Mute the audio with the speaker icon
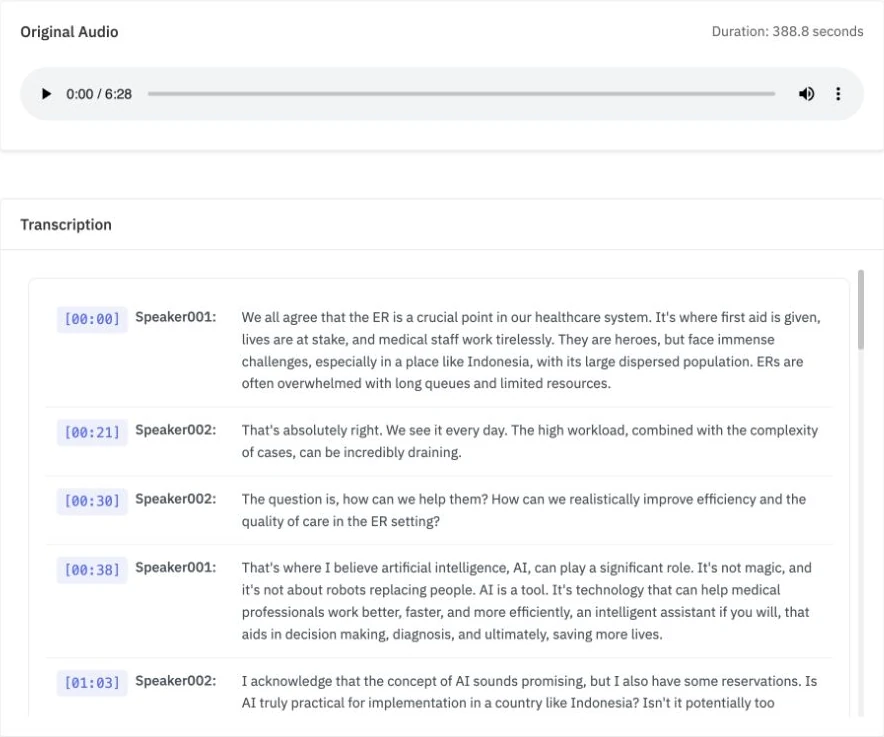This screenshot has width=884, height=737. [x=806, y=94]
